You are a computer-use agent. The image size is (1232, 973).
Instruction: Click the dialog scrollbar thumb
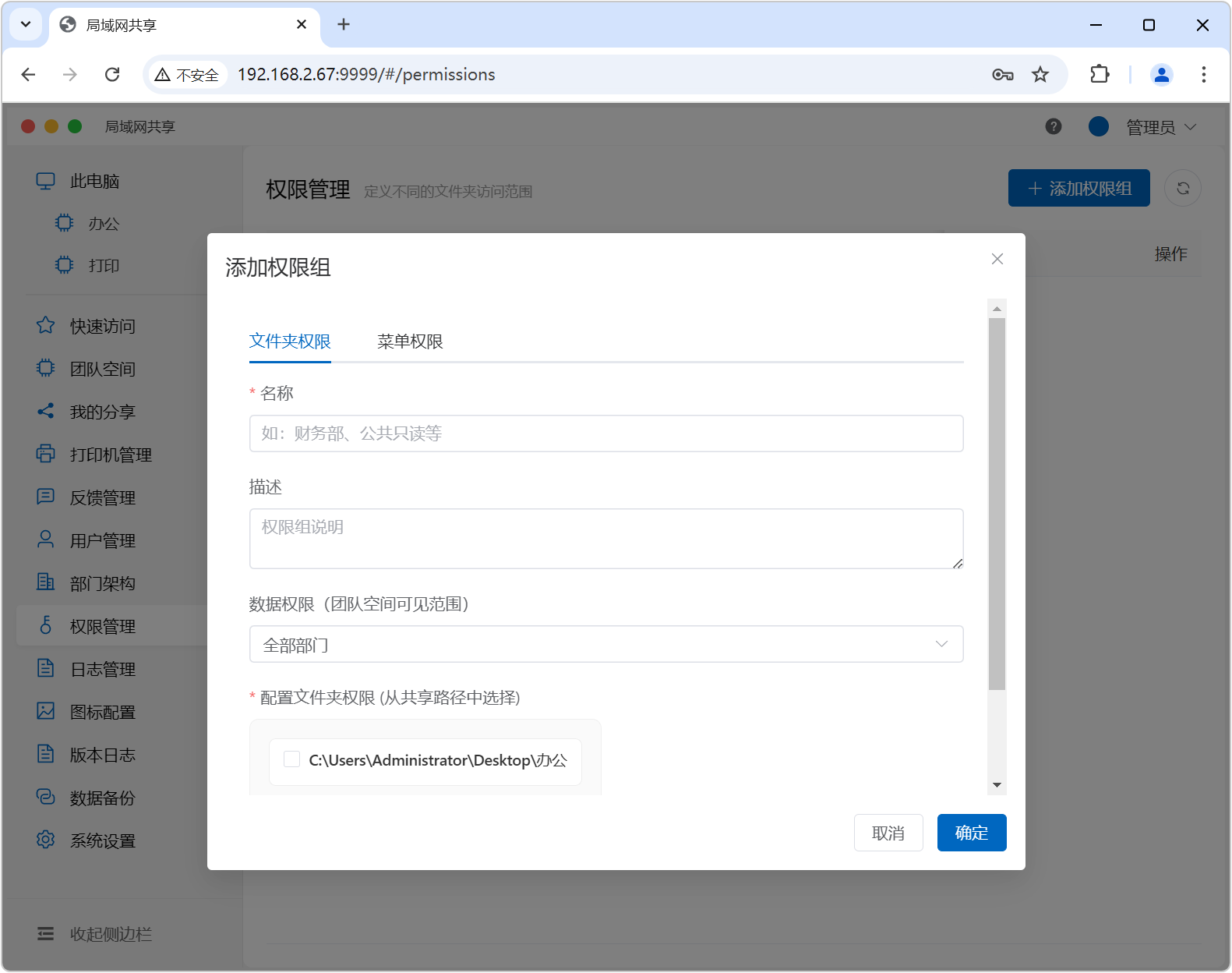pyautogui.click(x=997, y=504)
